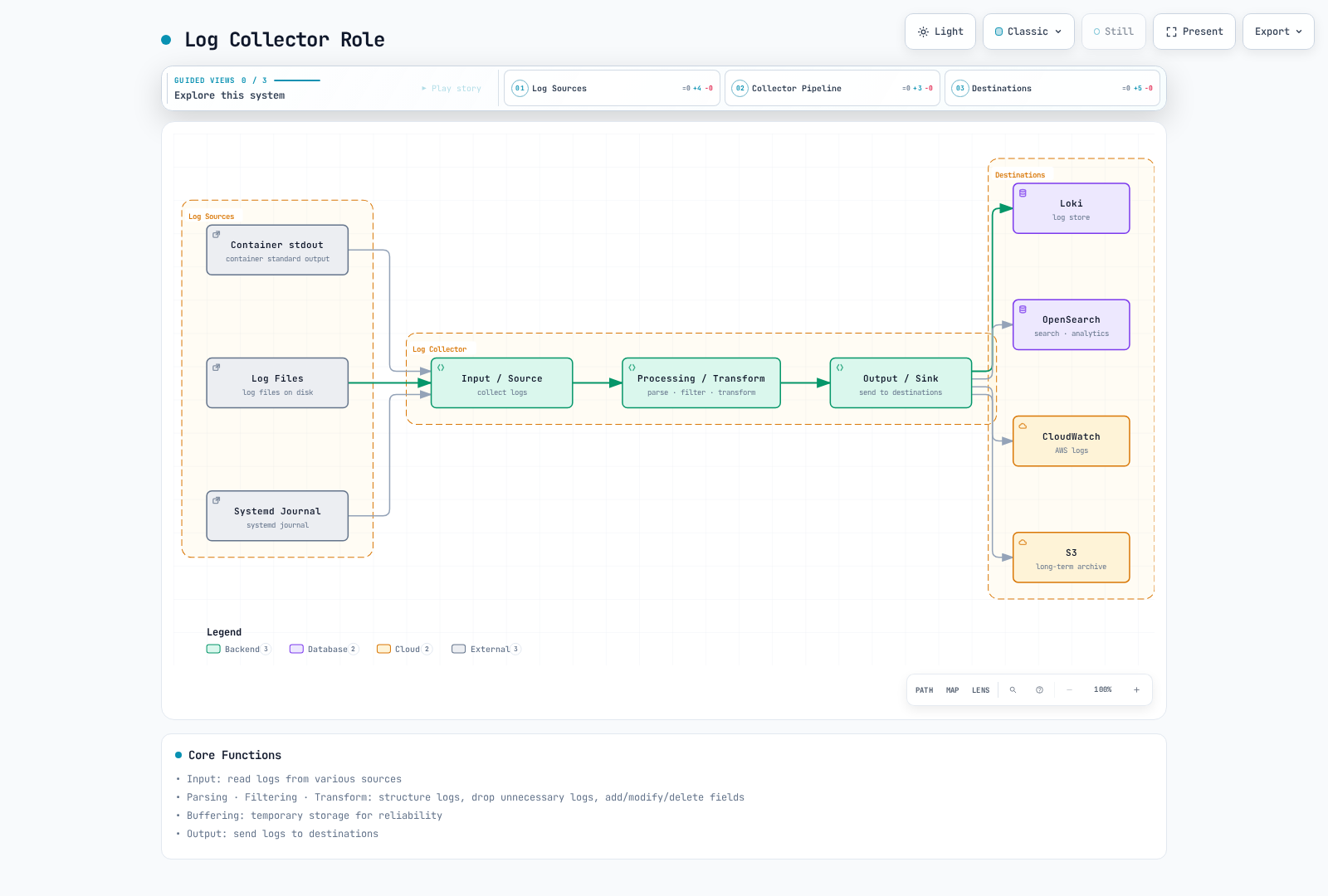Click the Log Sources group label
The image size is (1328, 896).
(211, 217)
